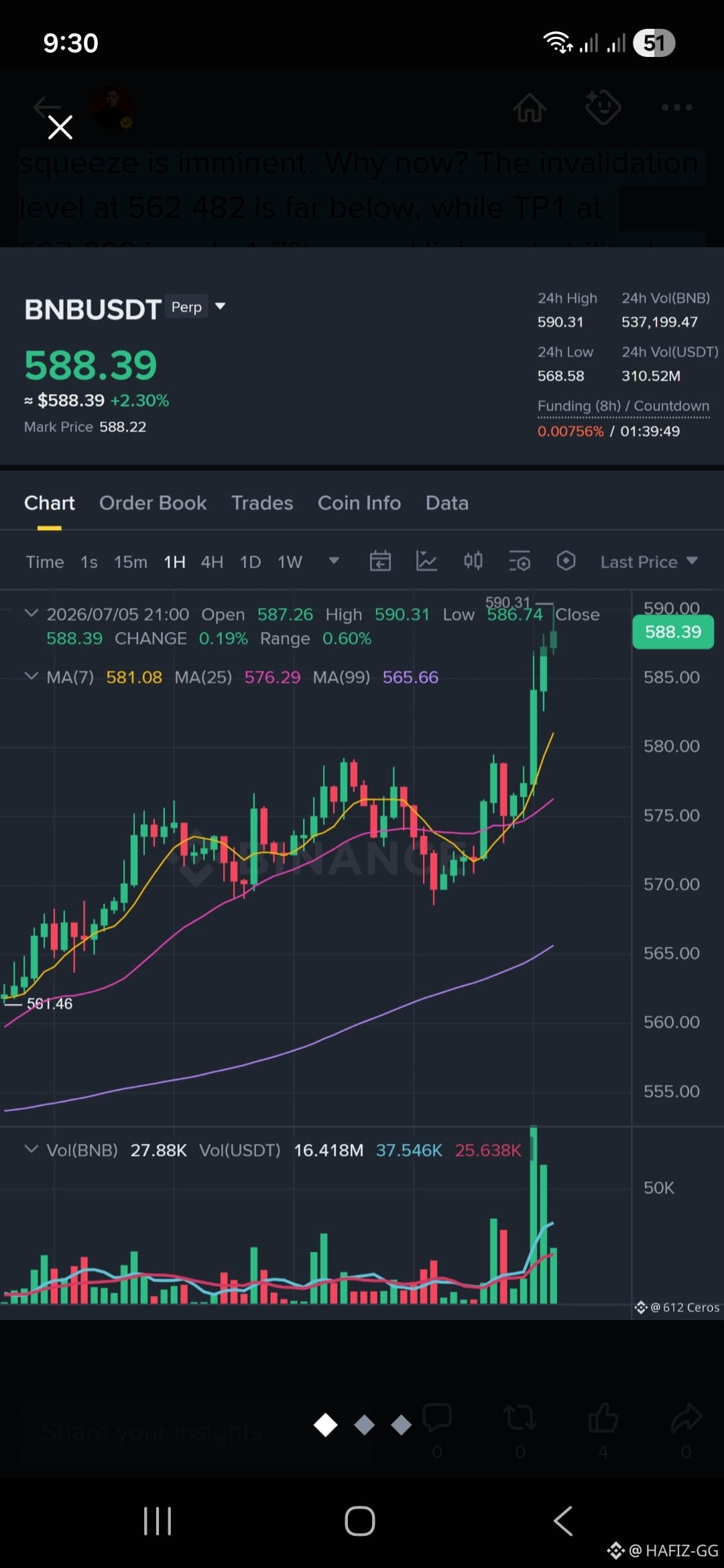Screen dimensions: 724x1568
Task: Open the chart display settings list icon
Action: (520, 561)
